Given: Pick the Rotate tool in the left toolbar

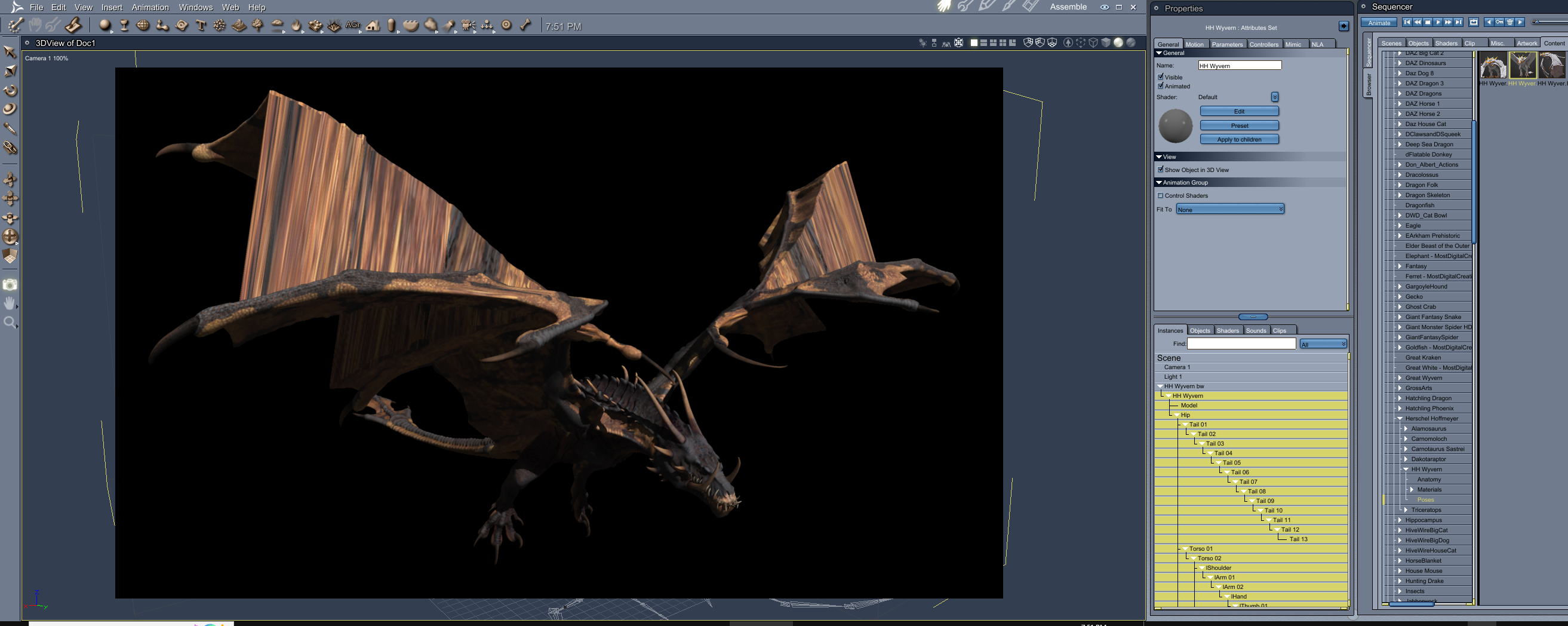Looking at the screenshot, I should coord(10,91).
